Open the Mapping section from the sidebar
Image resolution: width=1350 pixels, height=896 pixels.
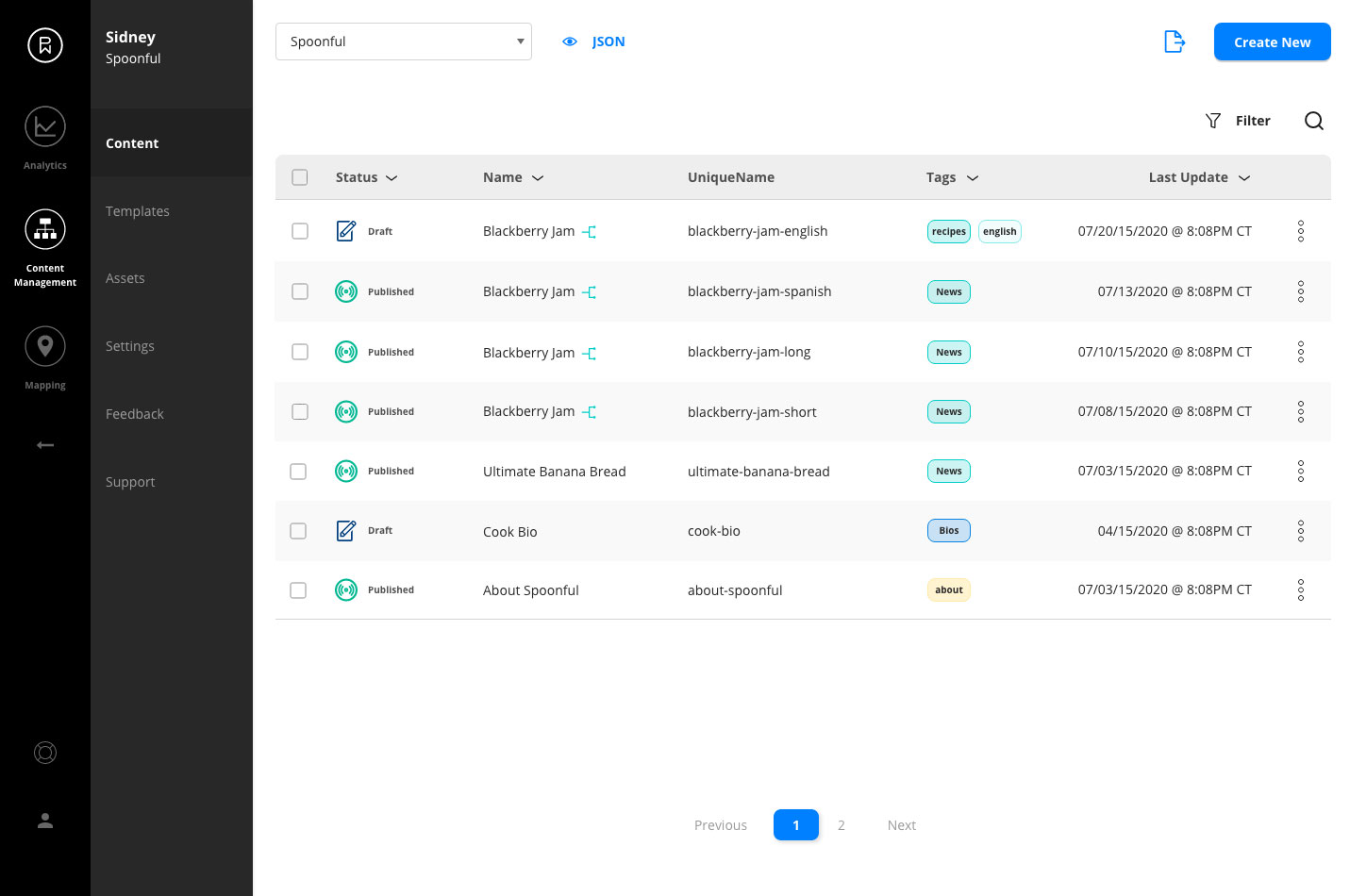pyautogui.click(x=44, y=346)
